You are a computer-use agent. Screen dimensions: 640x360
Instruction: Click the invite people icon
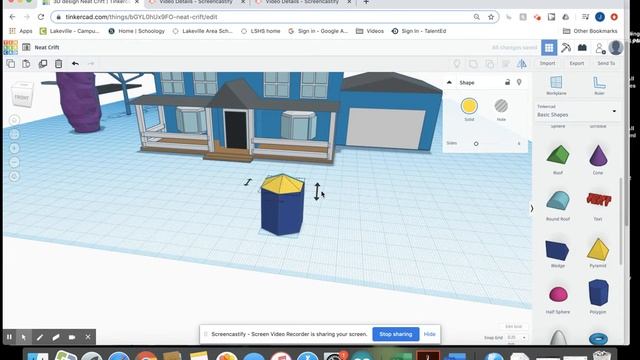pyautogui.click(x=600, y=49)
